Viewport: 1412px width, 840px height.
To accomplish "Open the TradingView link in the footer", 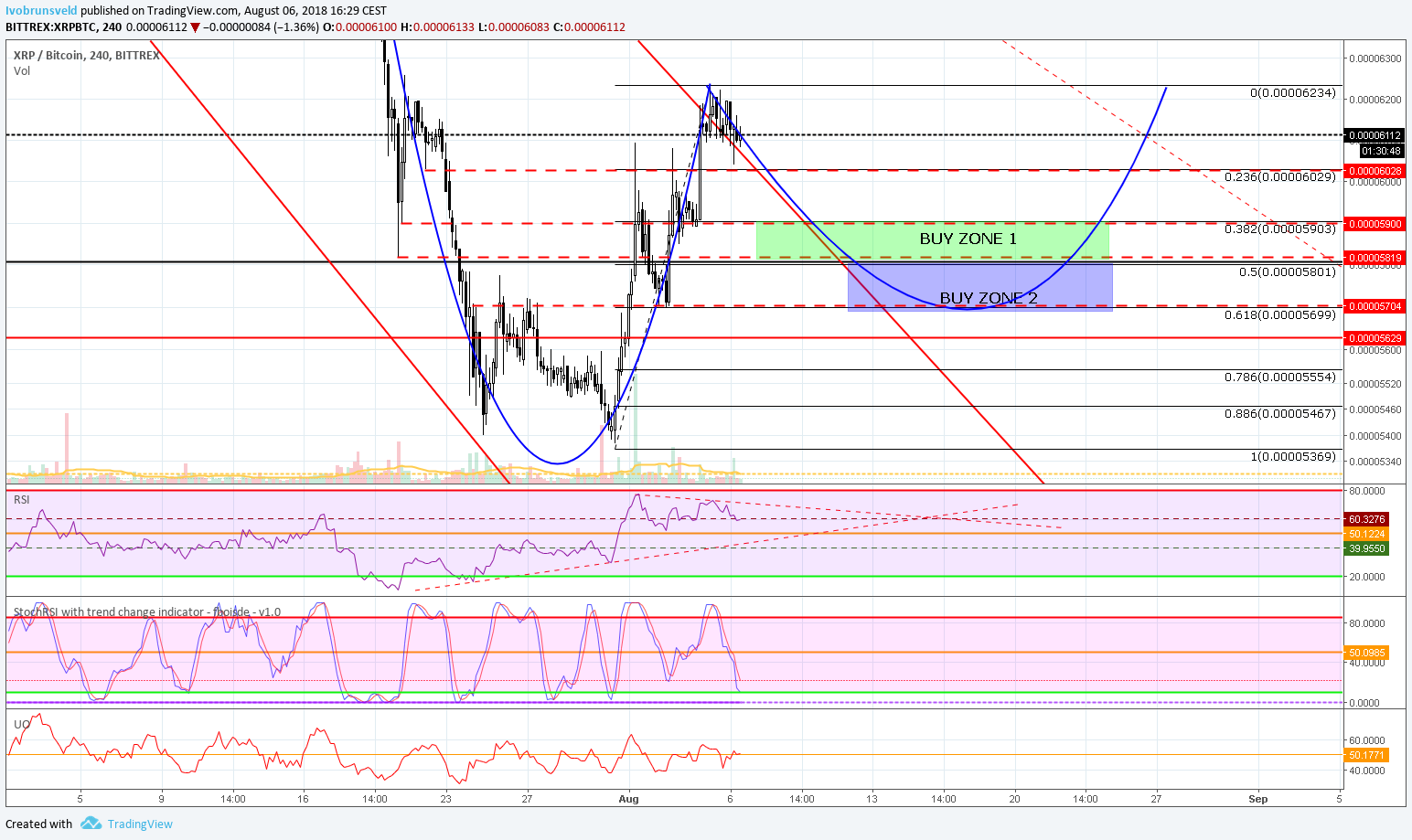I will tap(140, 824).
